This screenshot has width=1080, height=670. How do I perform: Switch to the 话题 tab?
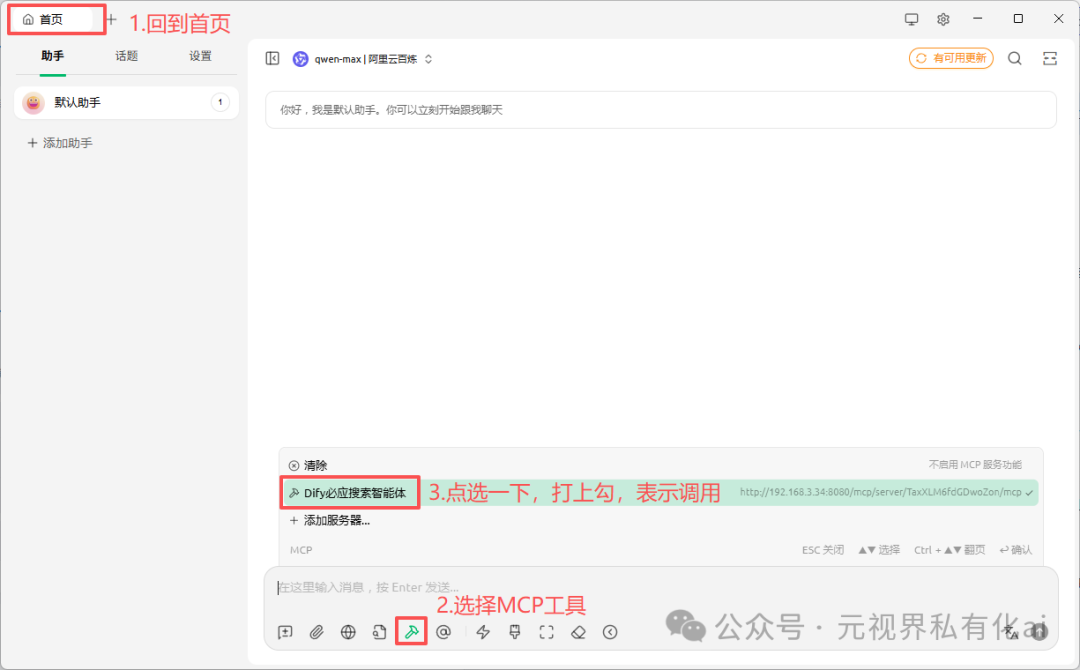point(126,56)
